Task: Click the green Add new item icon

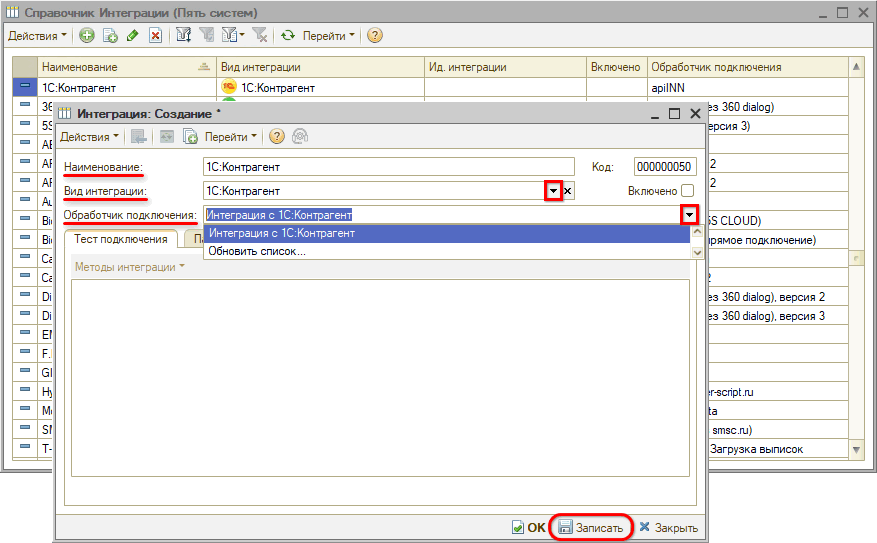Action: 87,35
